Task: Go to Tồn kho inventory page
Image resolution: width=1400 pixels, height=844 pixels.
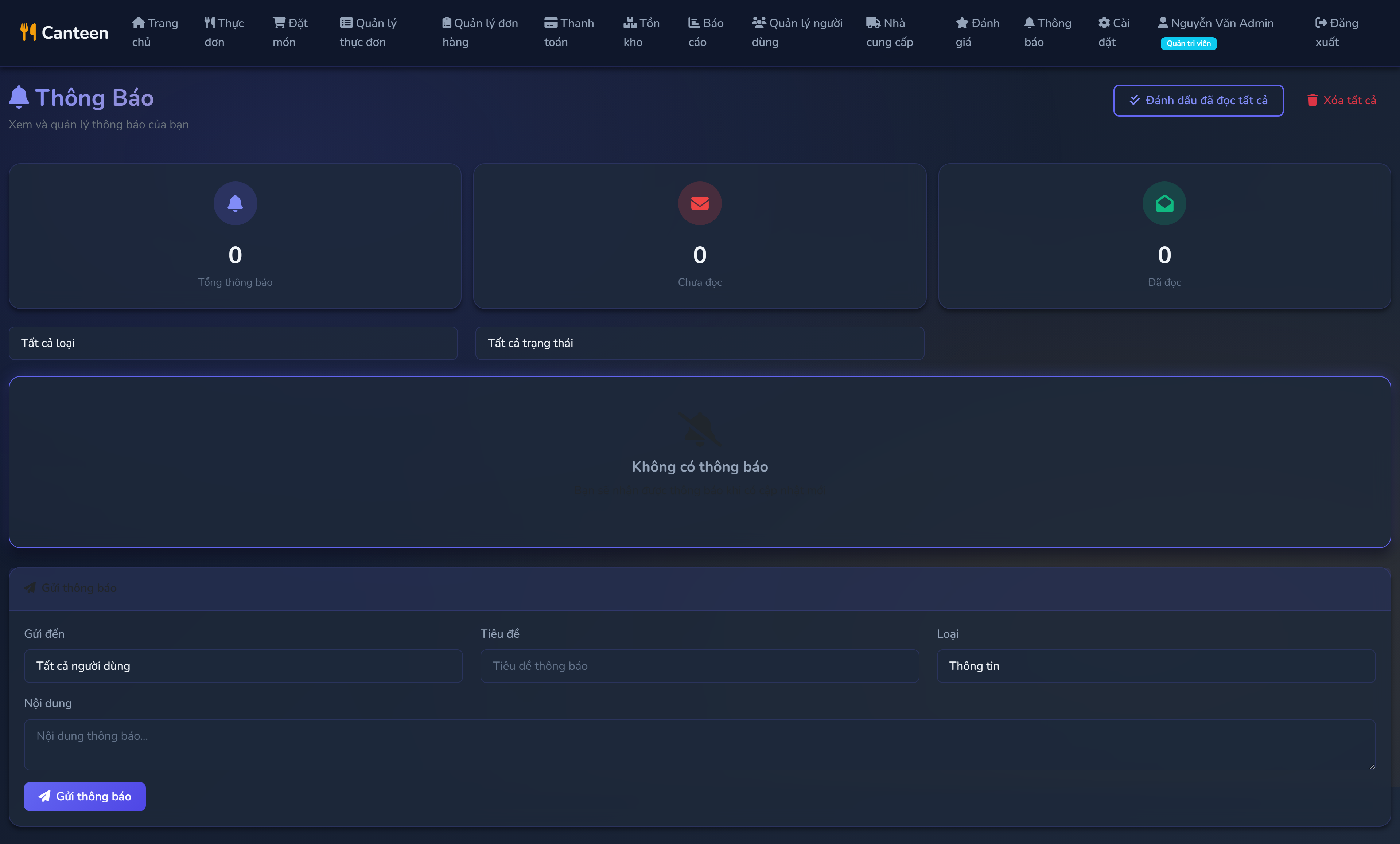Action: (641, 32)
